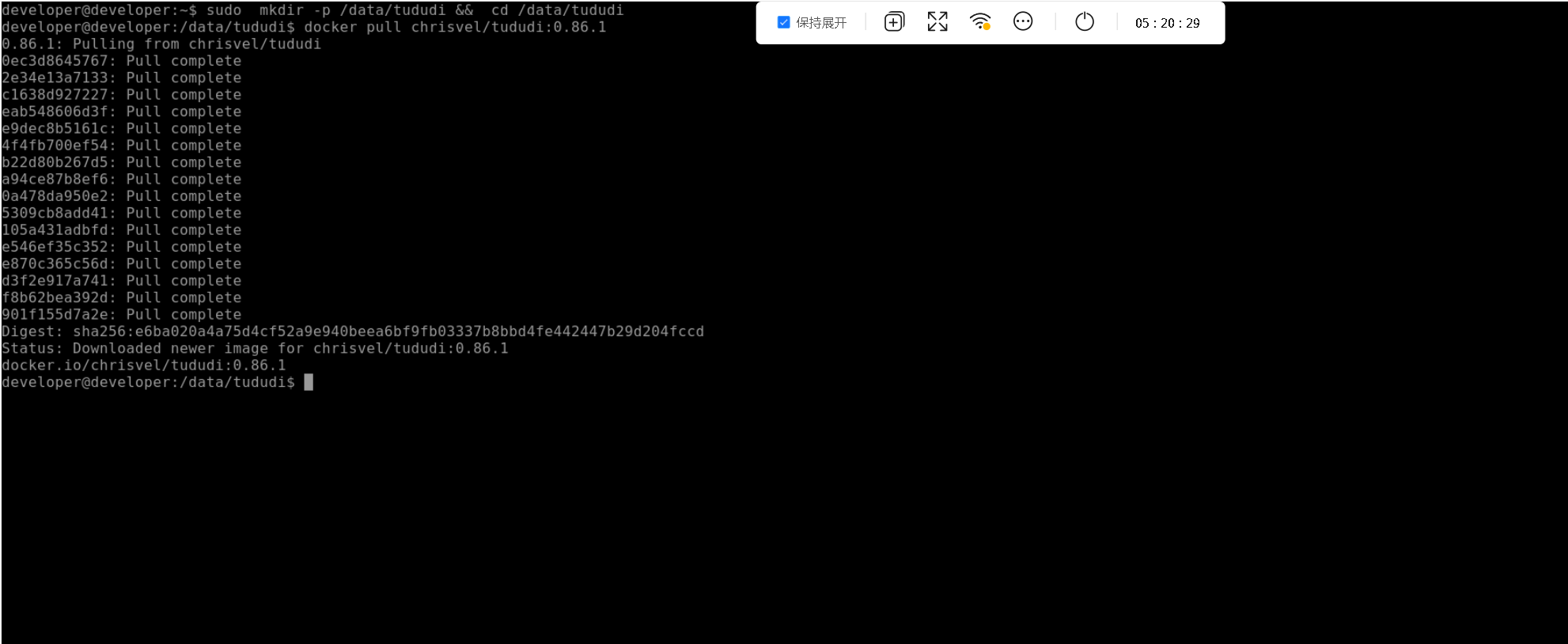Click the '5309cb8add41: Pull complete' line
This screenshot has height=644, width=1568.
pyautogui.click(x=122, y=213)
